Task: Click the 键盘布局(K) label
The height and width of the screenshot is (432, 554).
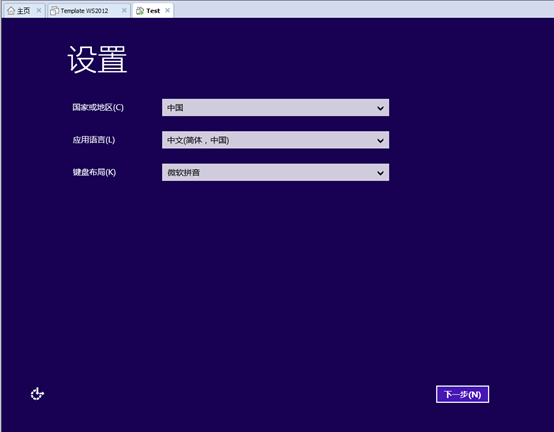Action: tap(94, 172)
